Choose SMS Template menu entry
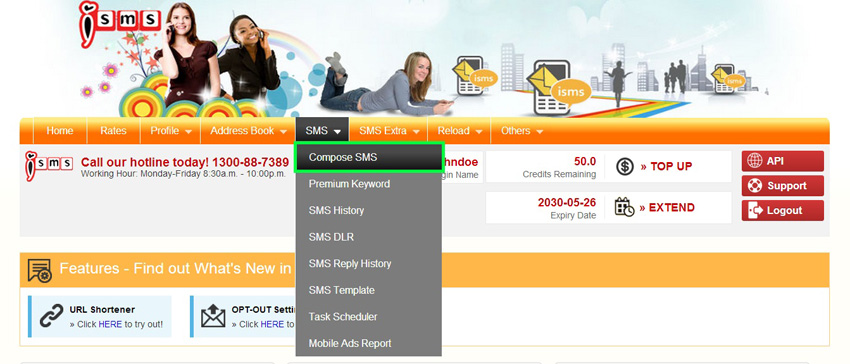 click(369, 290)
